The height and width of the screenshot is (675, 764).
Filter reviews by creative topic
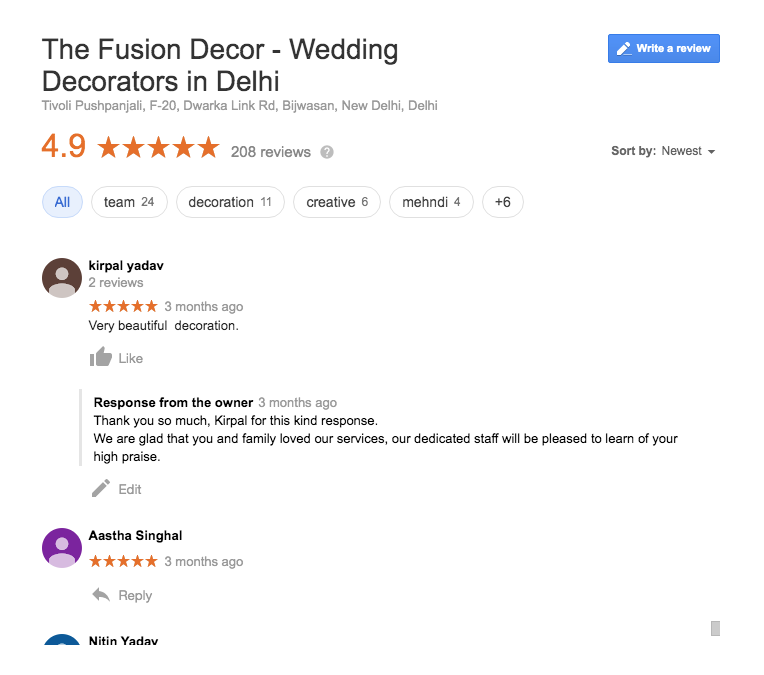(x=337, y=202)
